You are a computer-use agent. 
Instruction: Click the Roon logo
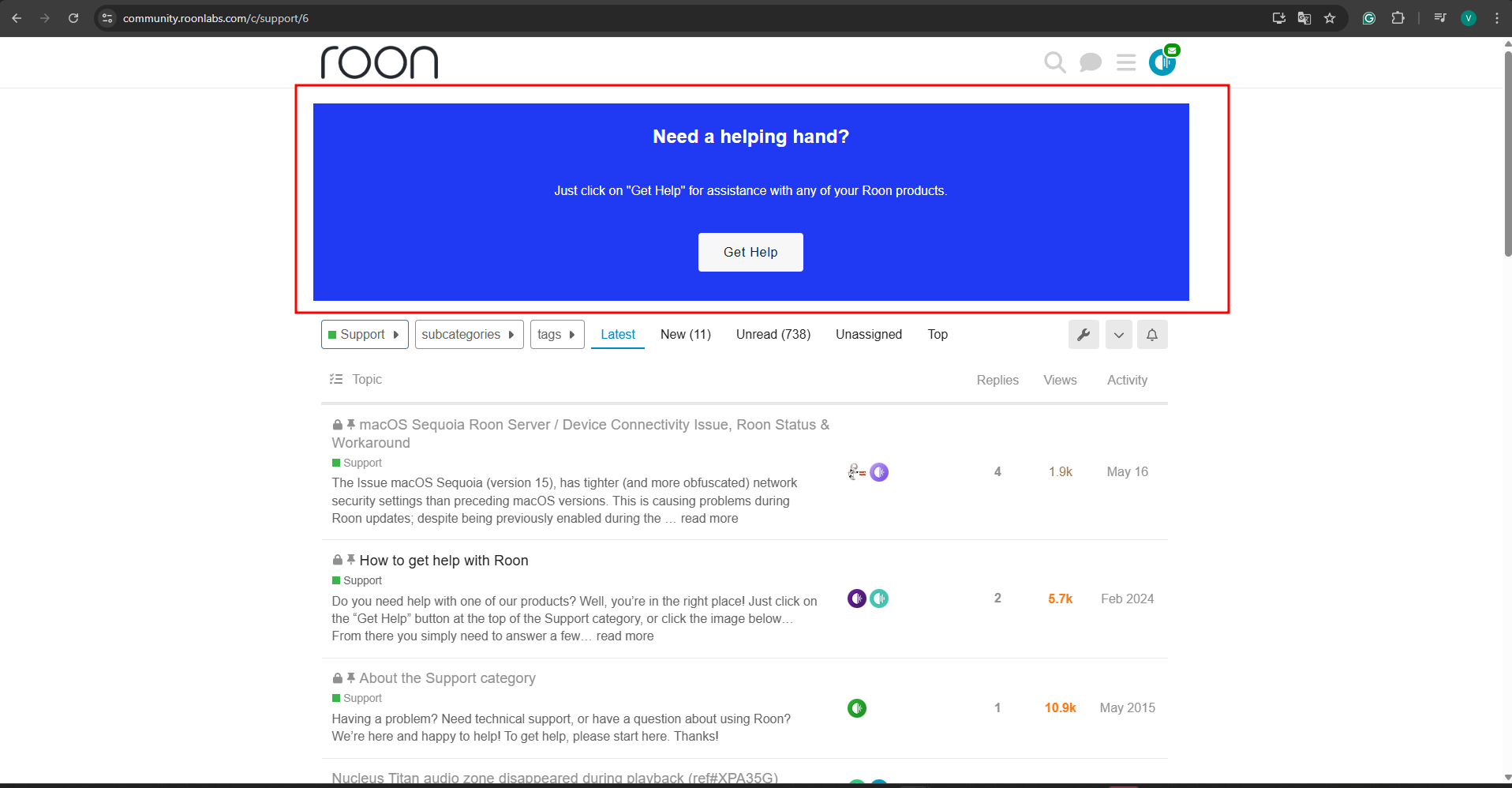click(380, 62)
